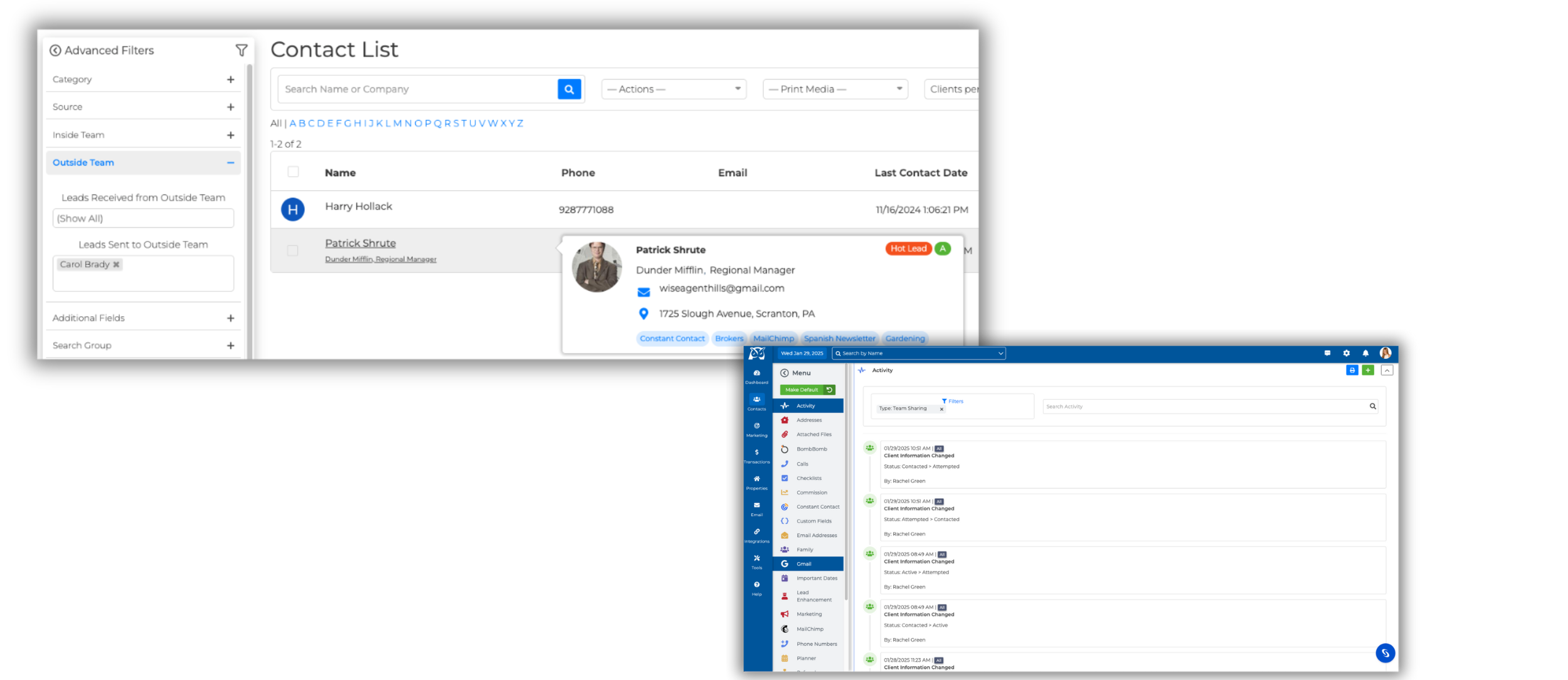
Task: Click the Hot Lead badge on contact card
Action: click(908, 248)
